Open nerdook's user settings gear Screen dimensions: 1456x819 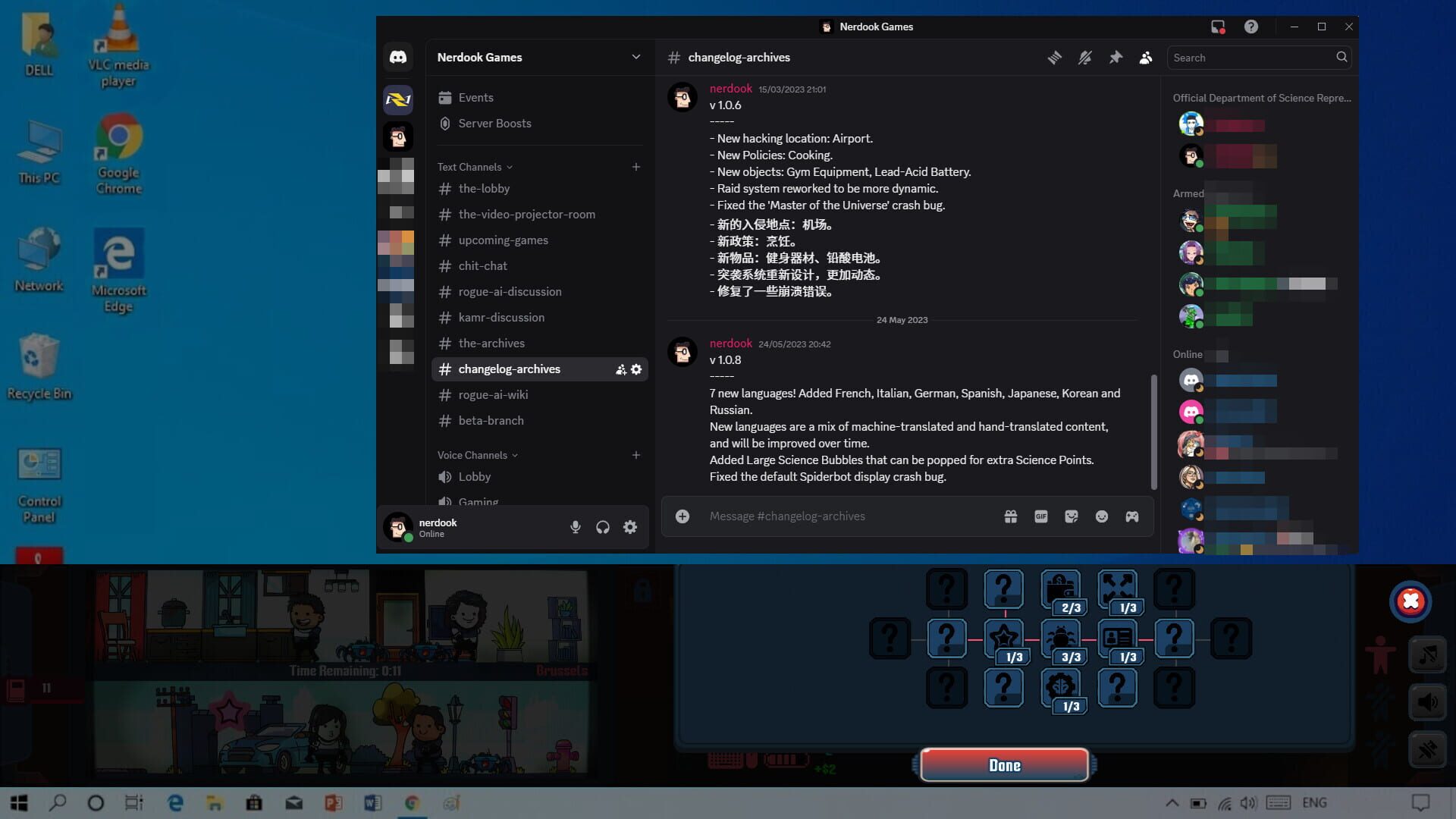coord(630,526)
